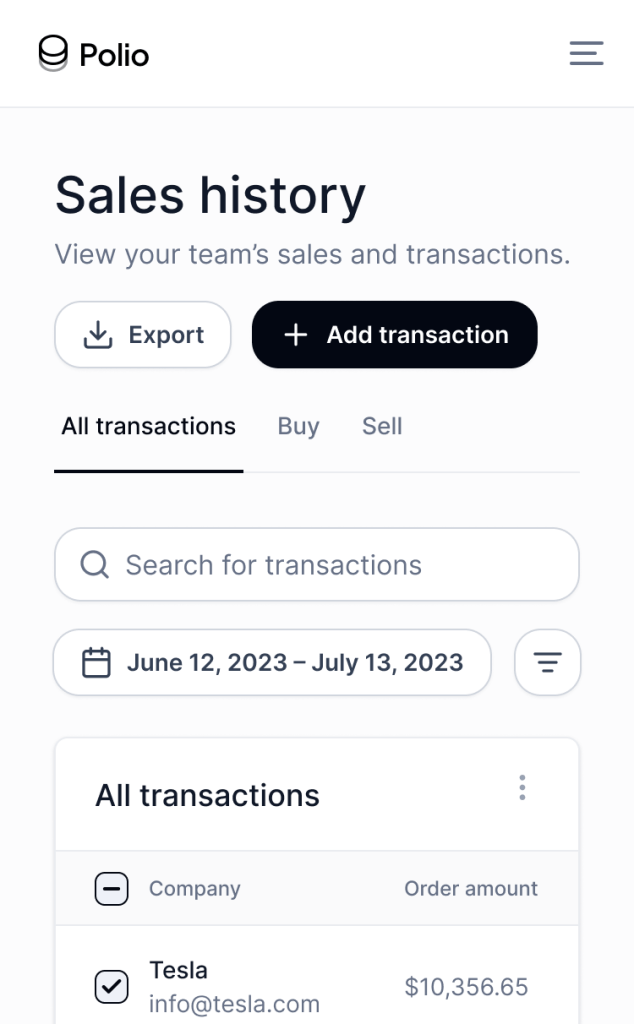Click the calendar icon in date picker
Screen dimensions: 634x1024
pos(96,662)
